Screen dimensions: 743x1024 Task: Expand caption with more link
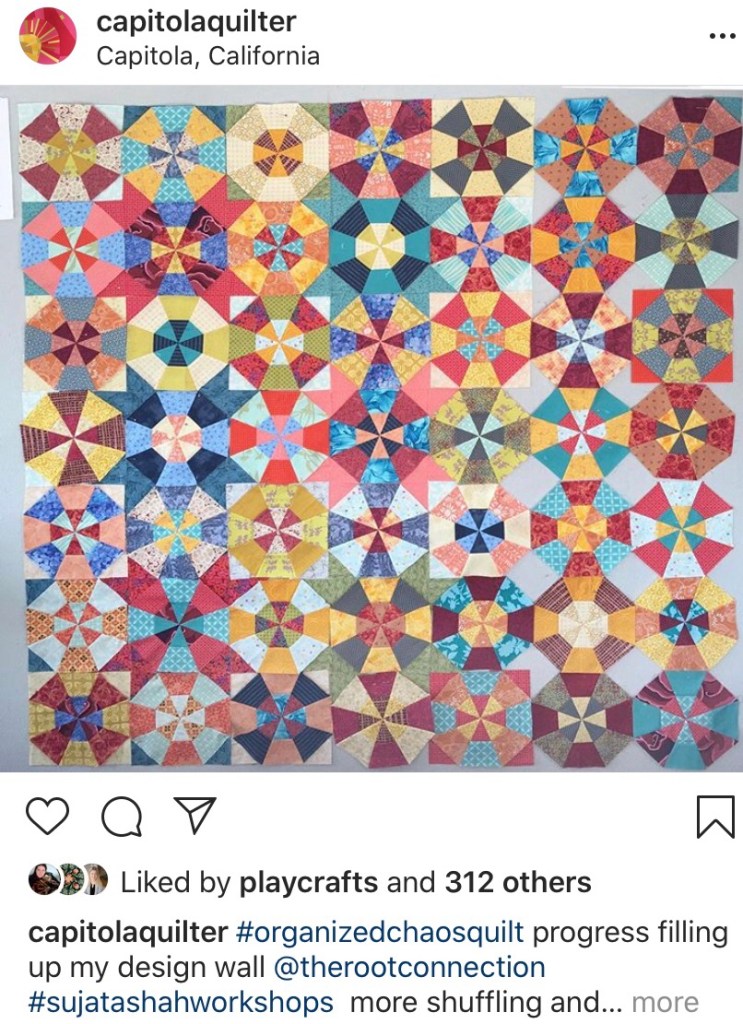click(665, 1002)
